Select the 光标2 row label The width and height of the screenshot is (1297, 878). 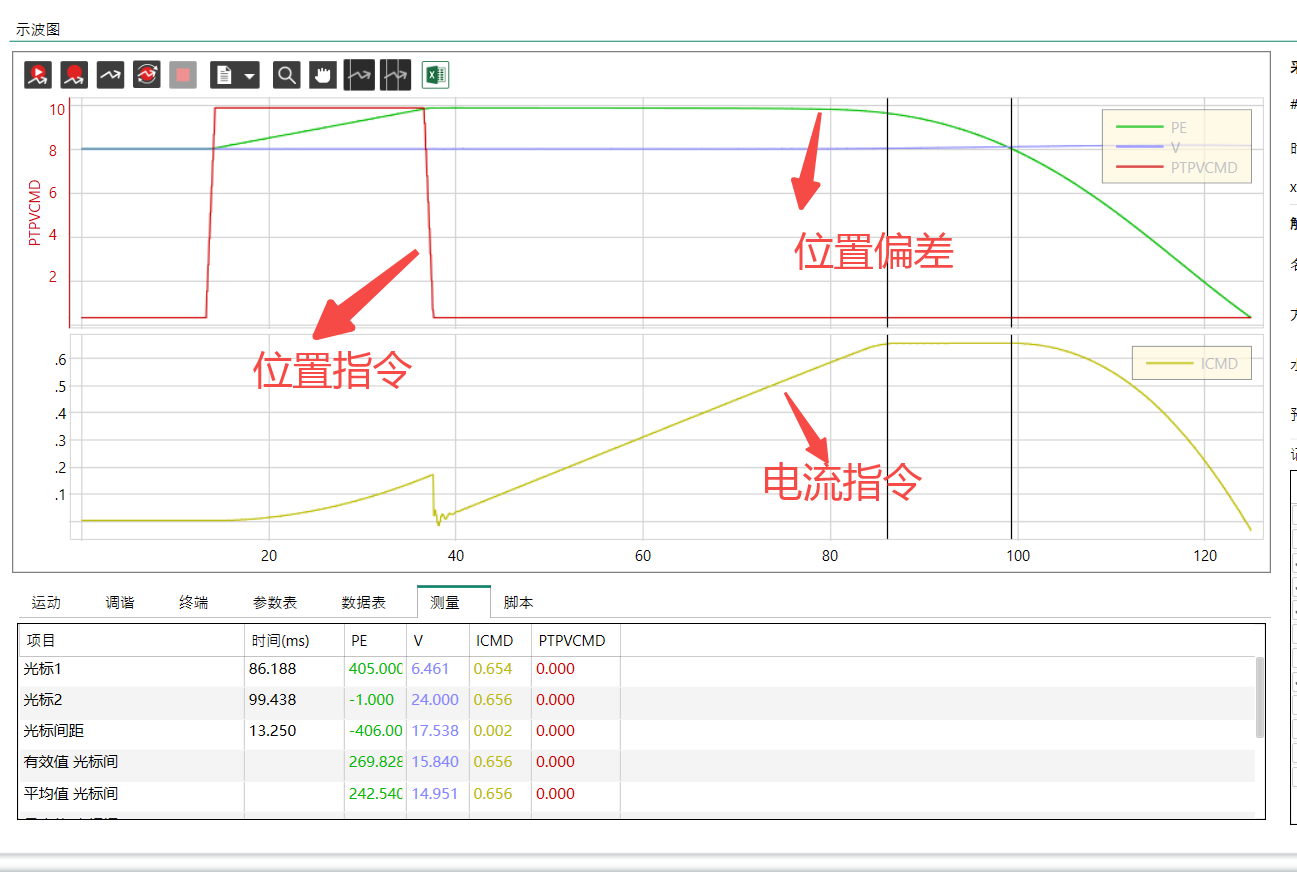pyautogui.click(x=43, y=699)
